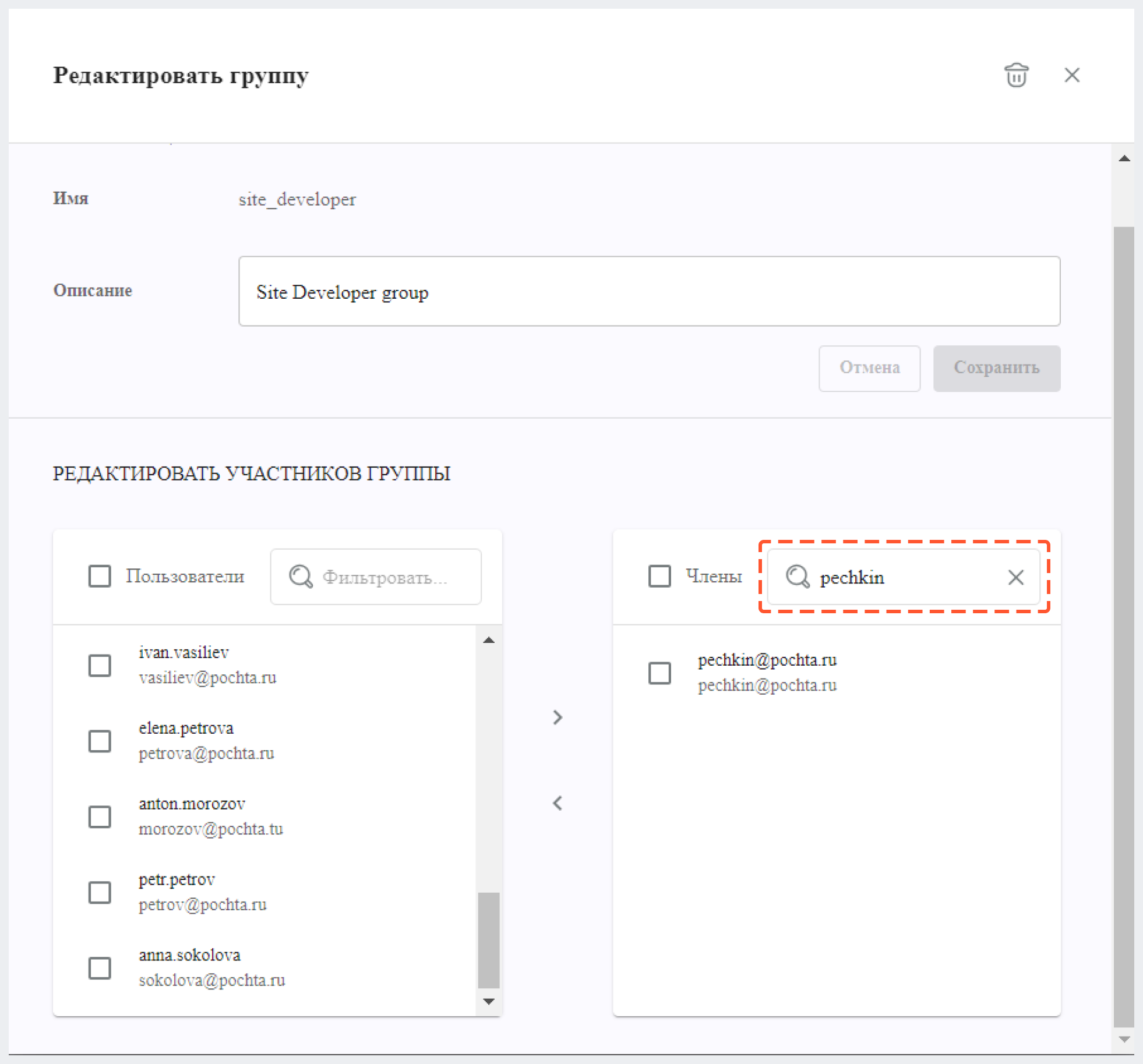Click the Отмена button
Image resolution: width=1143 pixels, height=1064 pixels.
869,368
